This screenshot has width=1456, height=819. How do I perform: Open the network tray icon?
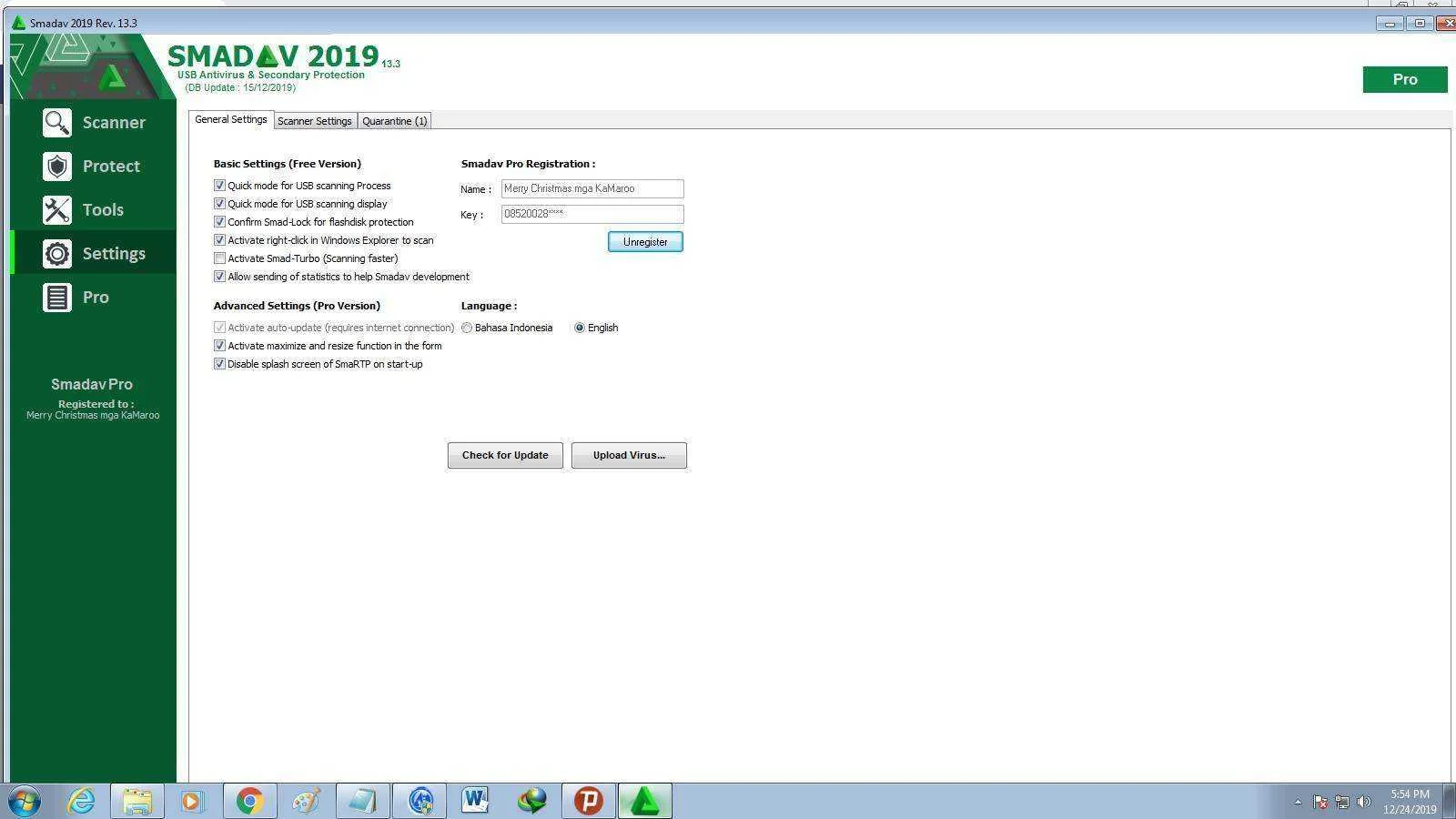click(1341, 802)
